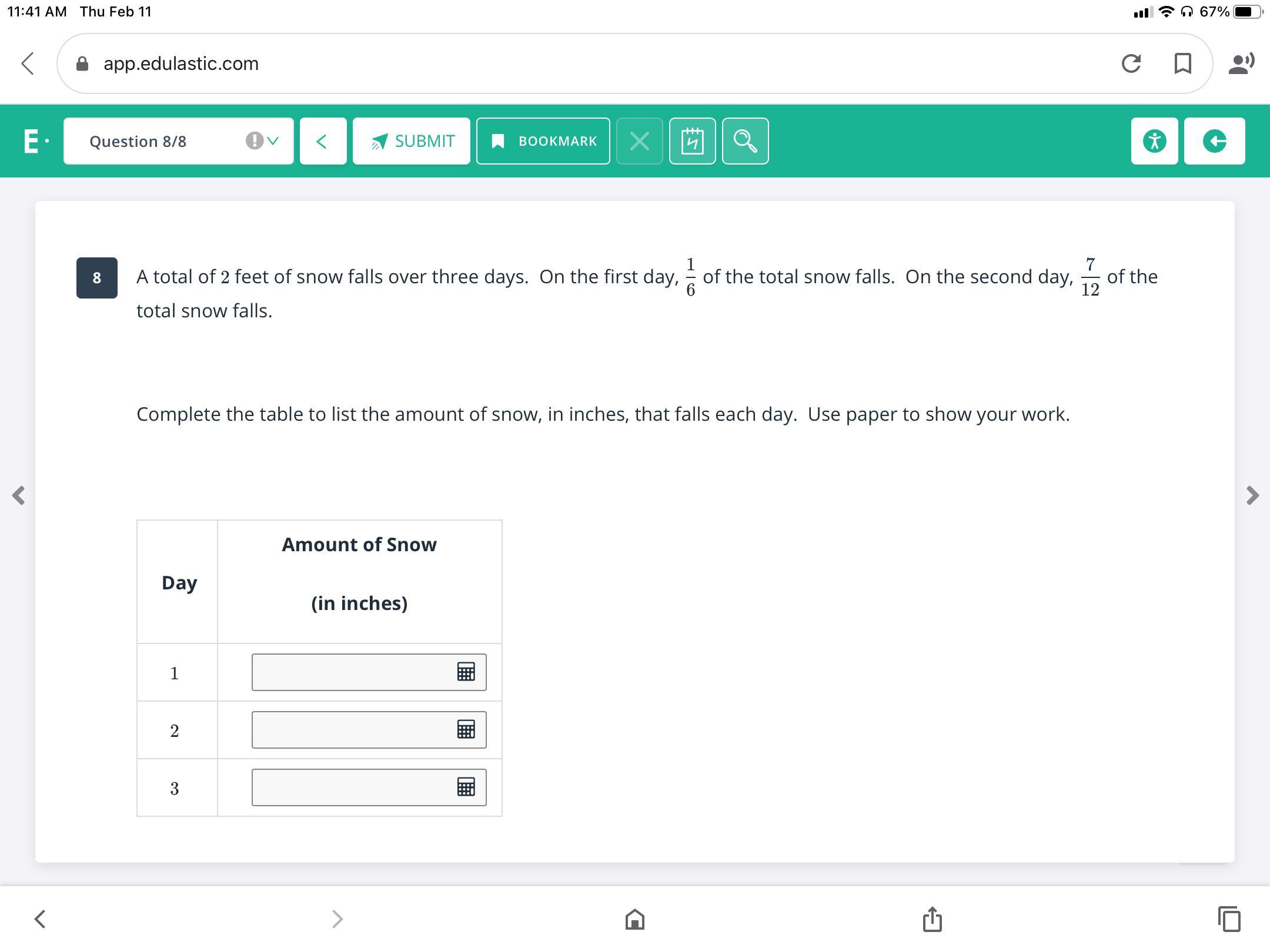Open math keypad for Day 1

466,672
